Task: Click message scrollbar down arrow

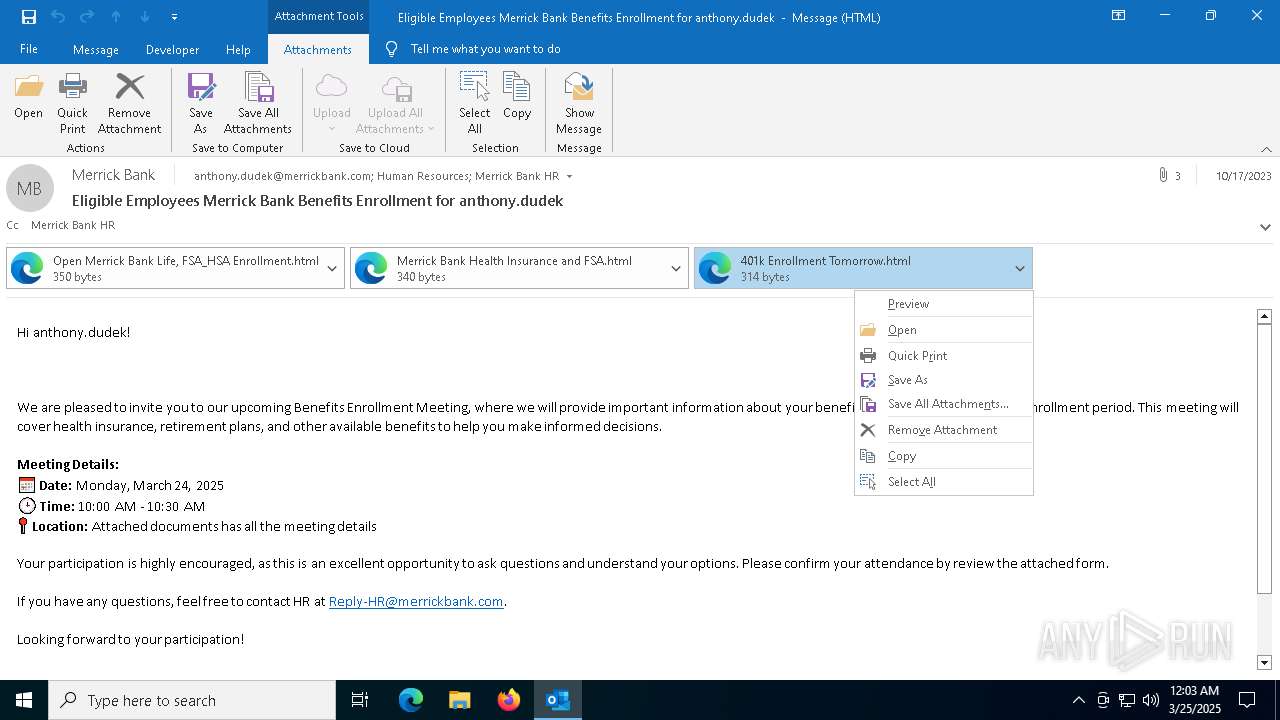Action: point(1264,662)
